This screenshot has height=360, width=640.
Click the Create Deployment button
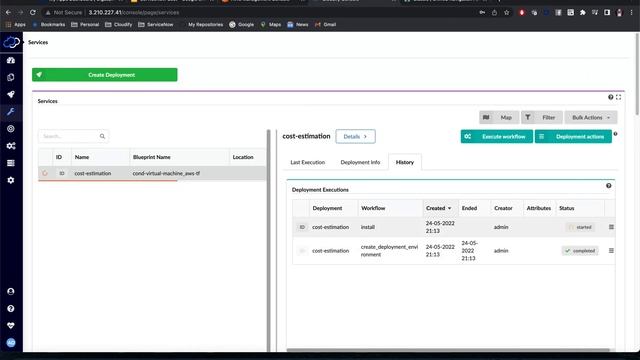(x=105, y=75)
